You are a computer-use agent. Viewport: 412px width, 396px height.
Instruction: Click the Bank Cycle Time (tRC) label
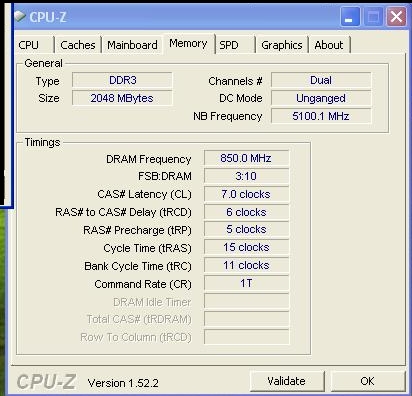coord(138,266)
